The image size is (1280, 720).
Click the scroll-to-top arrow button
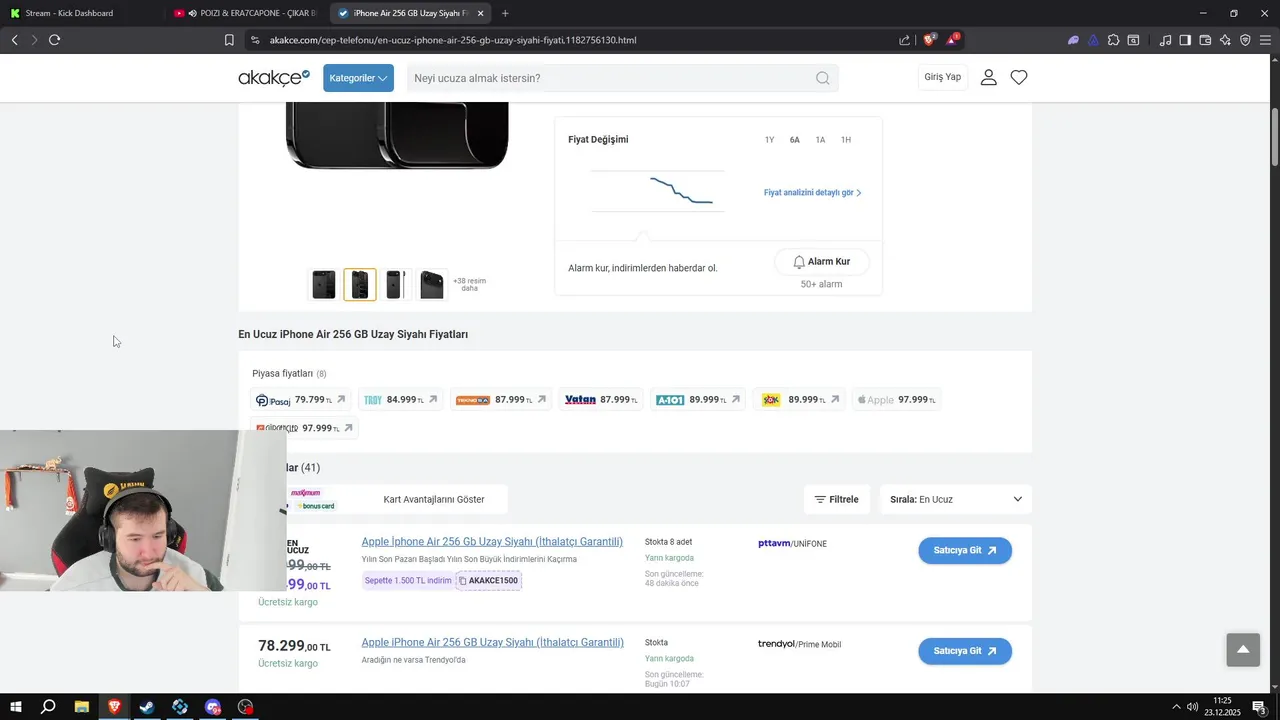point(1243,650)
